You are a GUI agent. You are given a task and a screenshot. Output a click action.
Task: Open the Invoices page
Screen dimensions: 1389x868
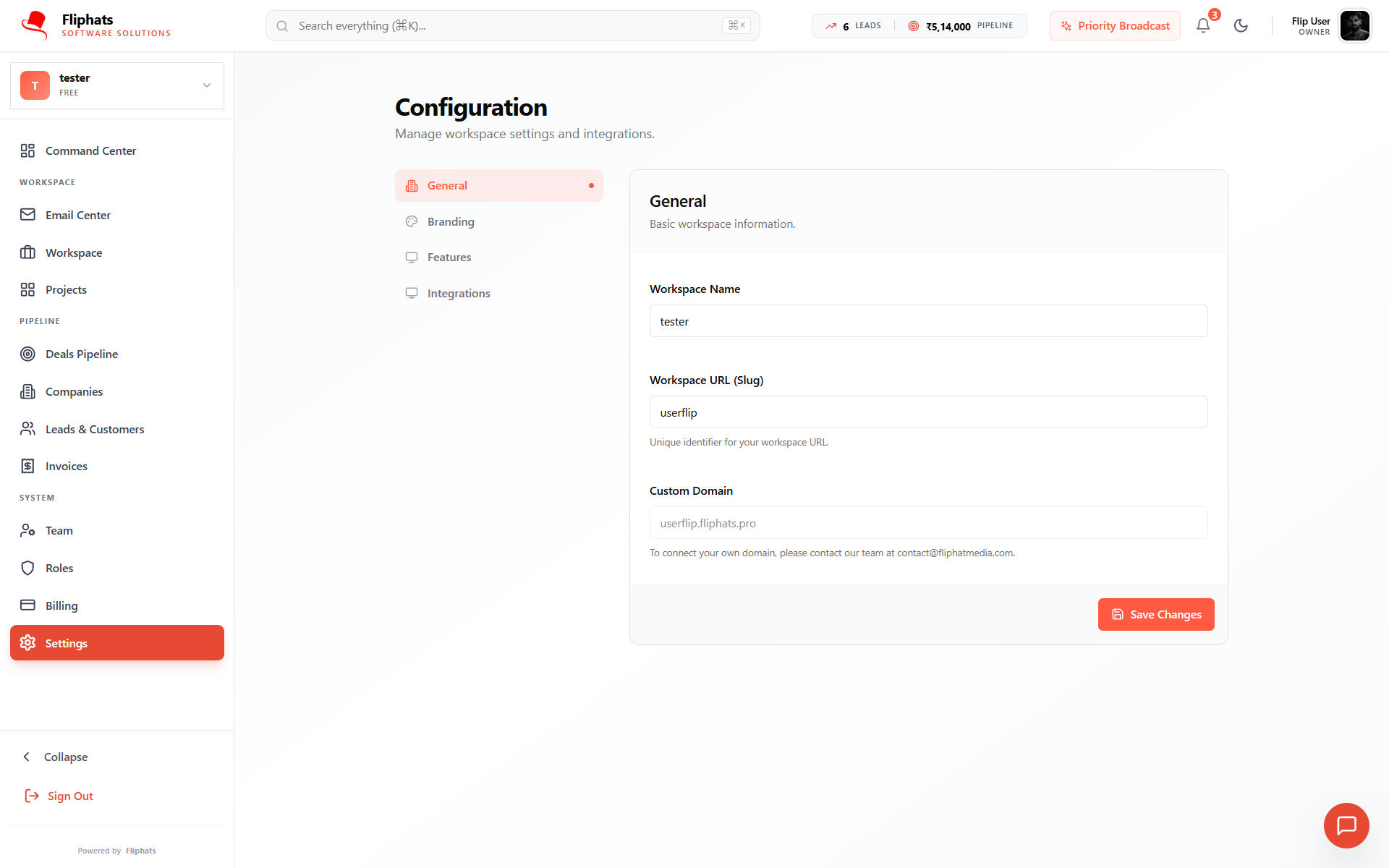66,466
